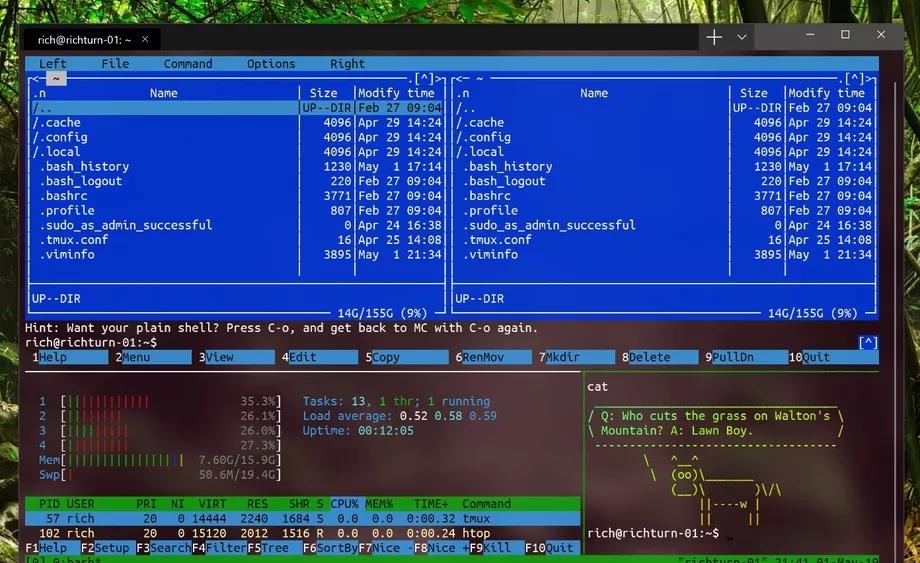Click the [^] button beside the prompt
The image size is (920, 563).
coord(868,342)
